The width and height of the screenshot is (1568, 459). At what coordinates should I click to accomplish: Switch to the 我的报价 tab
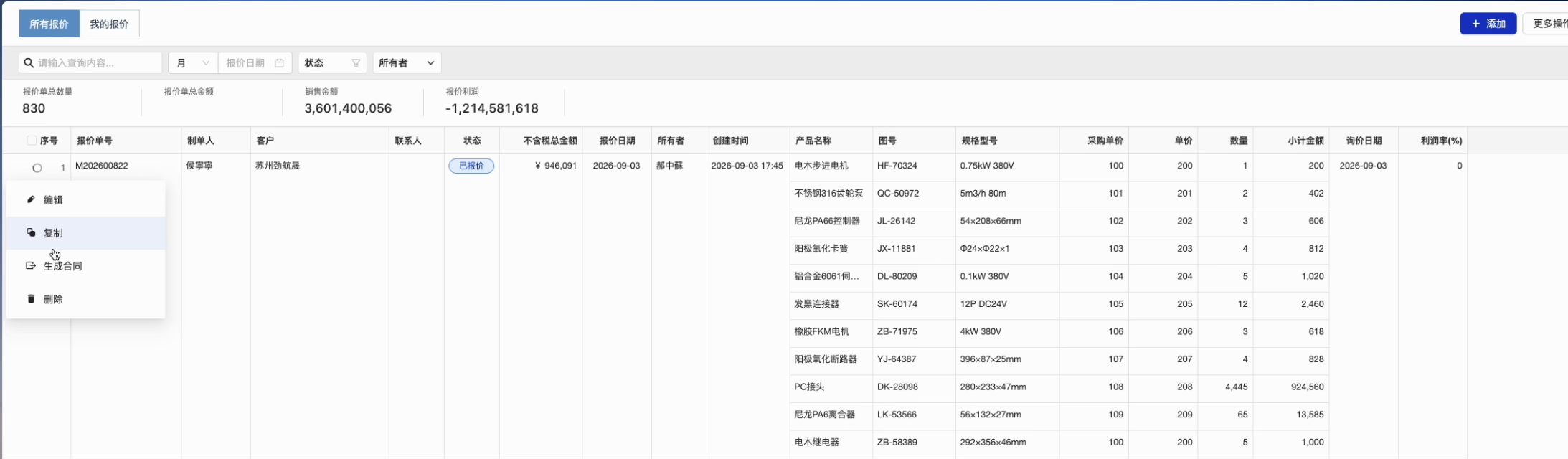[x=109, y=24]
